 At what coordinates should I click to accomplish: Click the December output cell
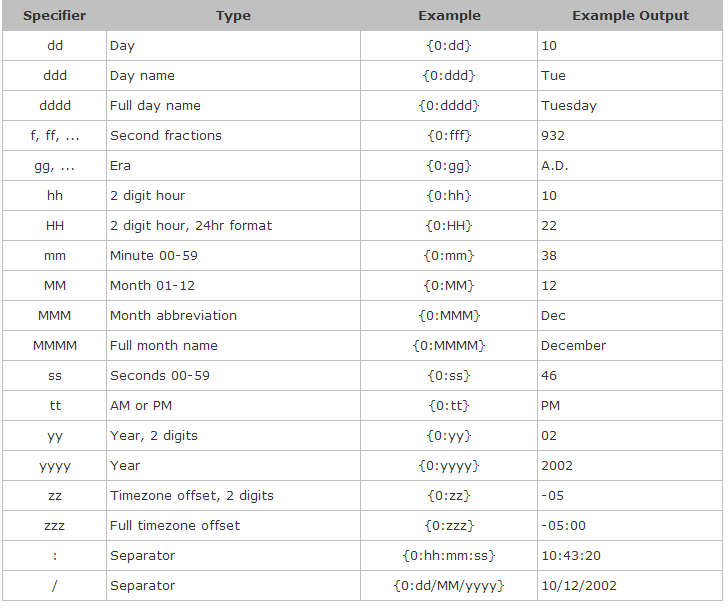[x=630, y=346]
